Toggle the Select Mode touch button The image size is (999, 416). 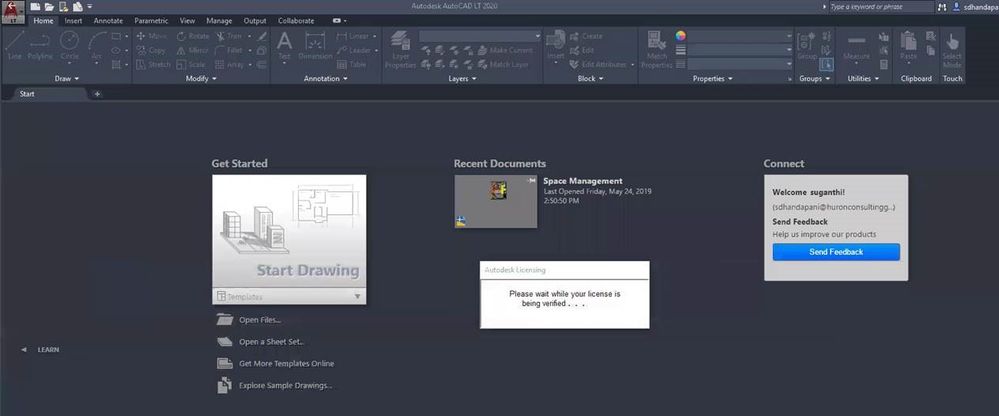tap(952, 49)
